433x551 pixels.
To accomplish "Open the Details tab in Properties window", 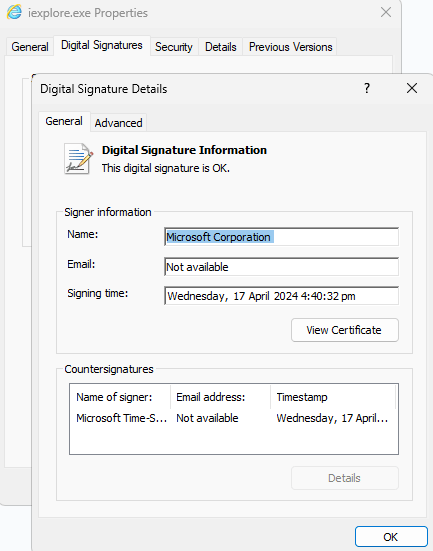I will point(220,47).
